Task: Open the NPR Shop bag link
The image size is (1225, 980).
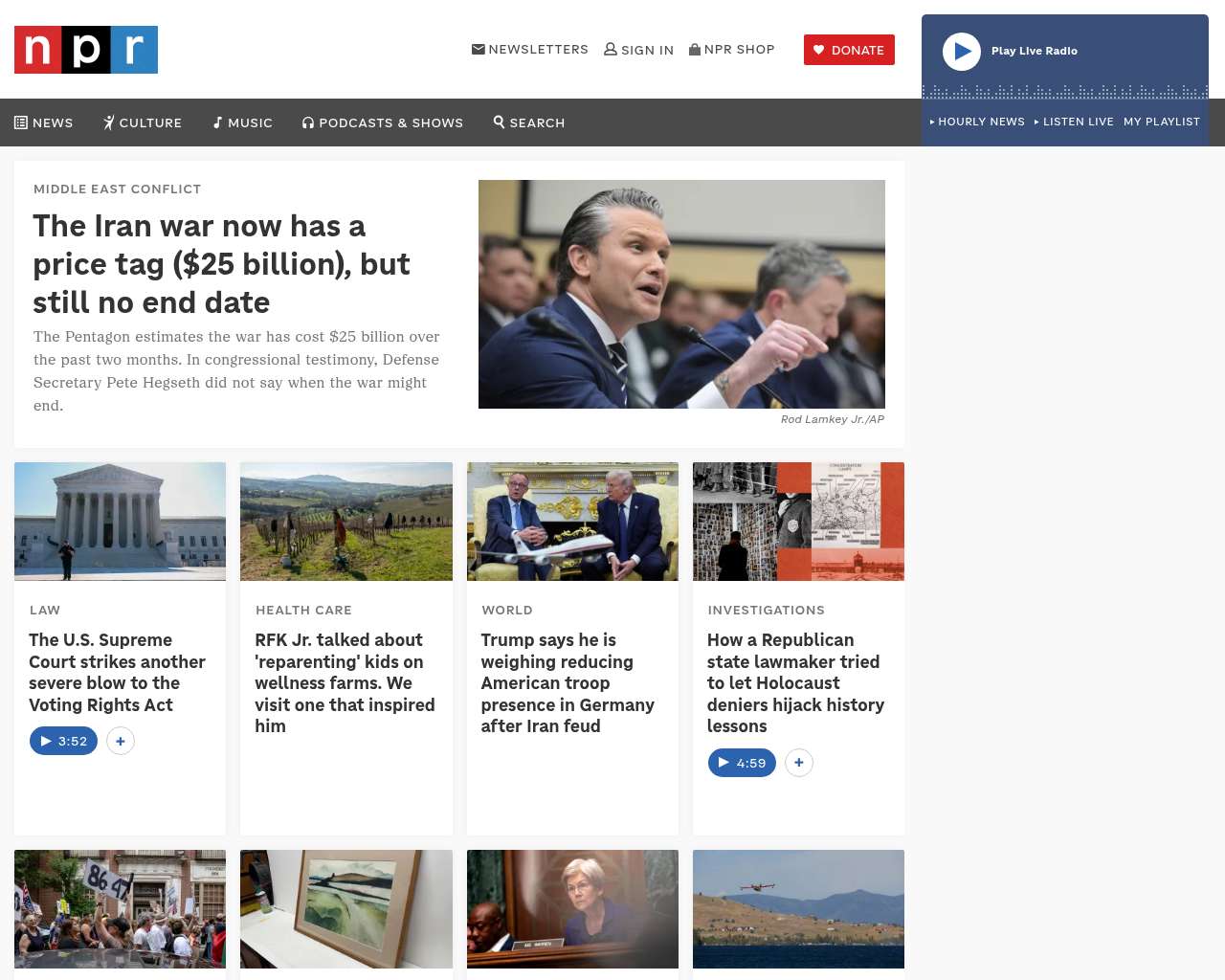Action: [731, 49]
